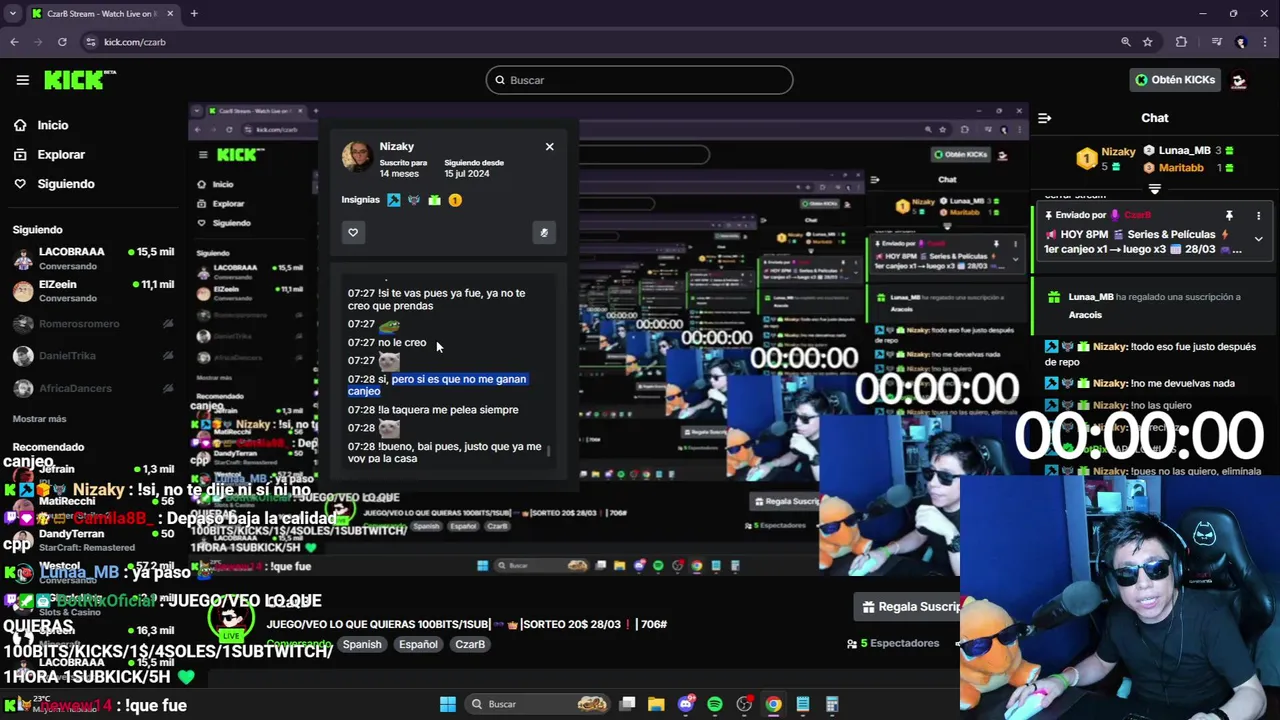Image resolution: width=1280 pixels, height=720 pixels.
Task: Reload the browser page
Action: [62, 42]
